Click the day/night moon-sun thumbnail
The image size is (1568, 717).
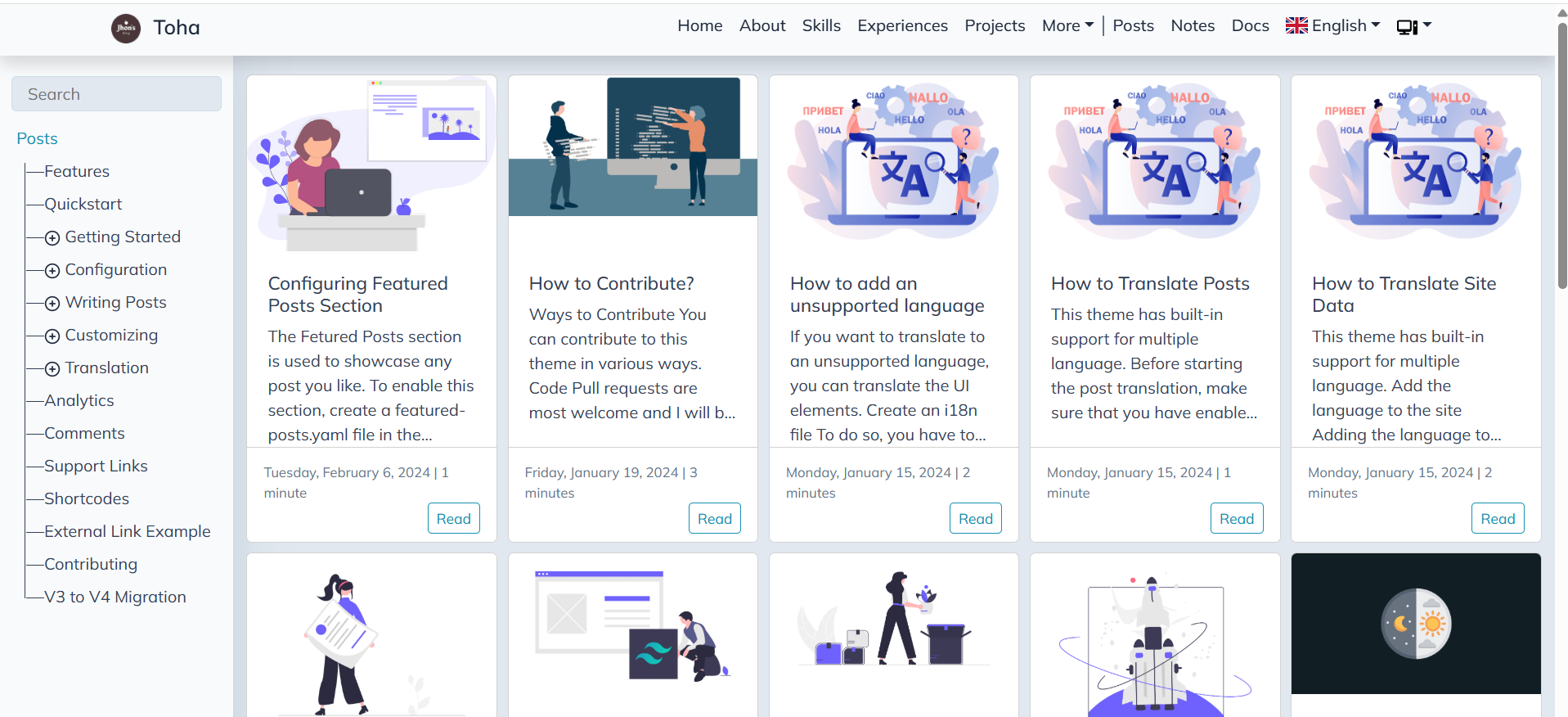tap(1415, 624)
